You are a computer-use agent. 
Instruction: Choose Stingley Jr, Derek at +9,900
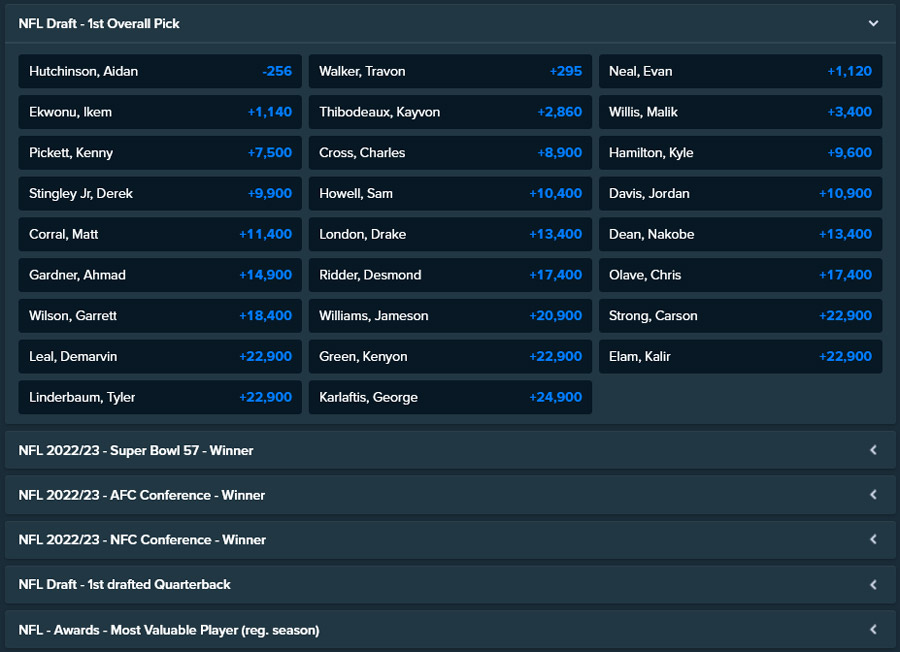(160, 193)
